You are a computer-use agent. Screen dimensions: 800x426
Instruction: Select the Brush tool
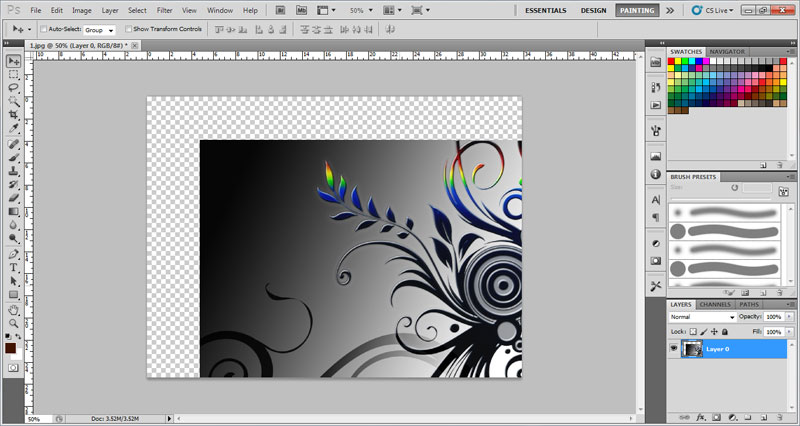click(x=14, y=158)
